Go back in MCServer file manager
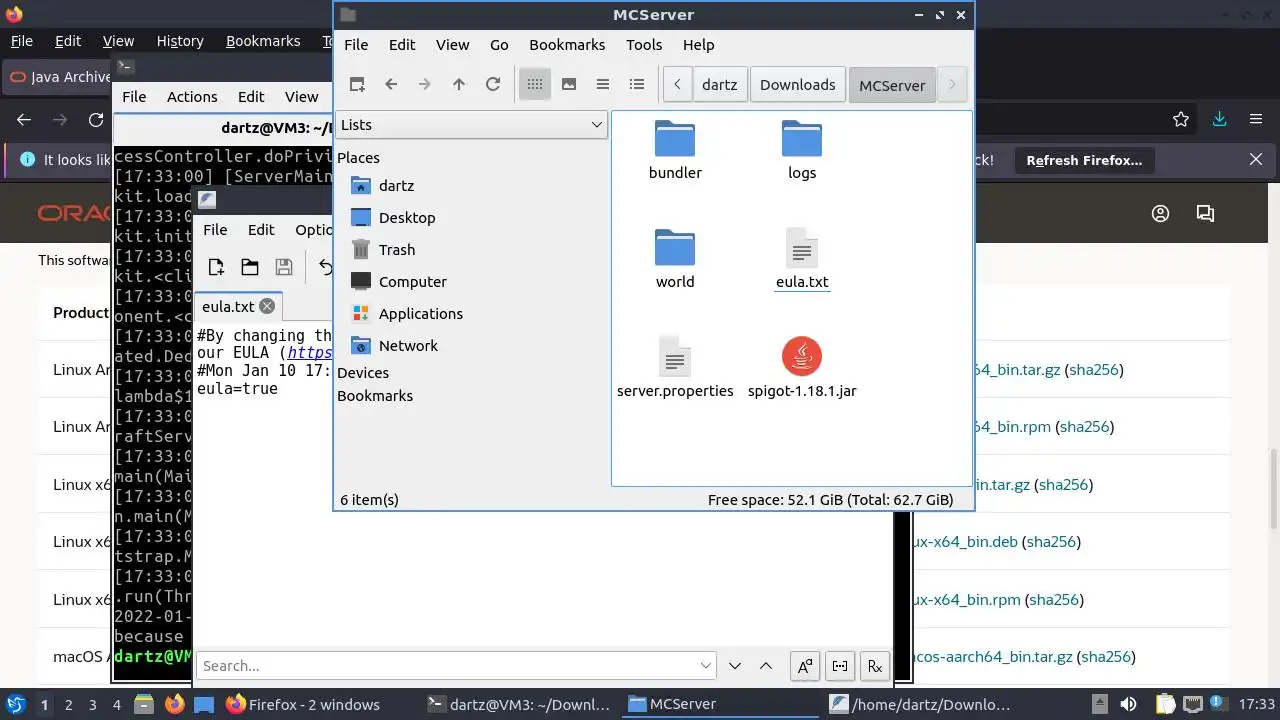This screenshot has height=720, width=1280. pyautogui.click(x=391, y=84)
